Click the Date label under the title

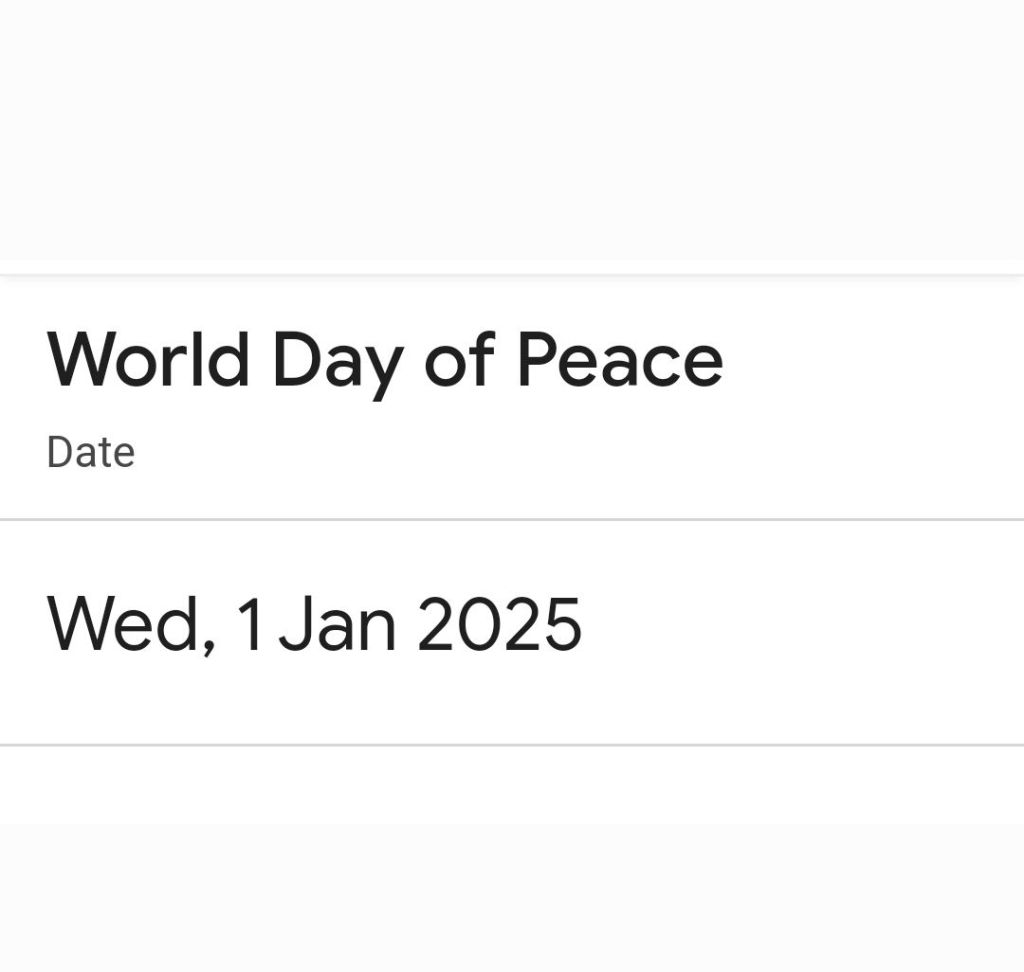(x=90, y=453)
